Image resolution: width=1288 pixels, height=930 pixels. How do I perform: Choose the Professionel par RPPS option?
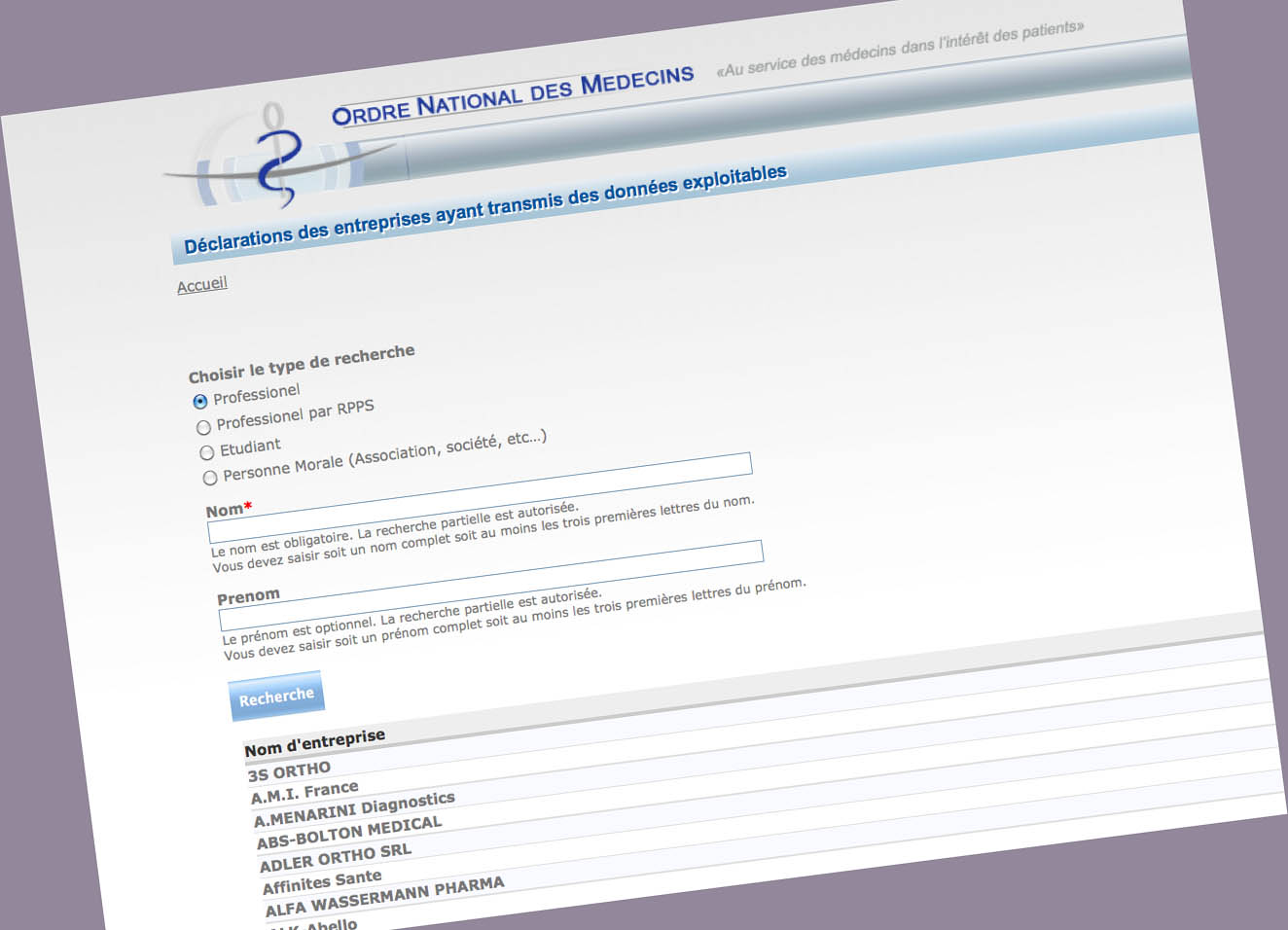tap(203, 427)
